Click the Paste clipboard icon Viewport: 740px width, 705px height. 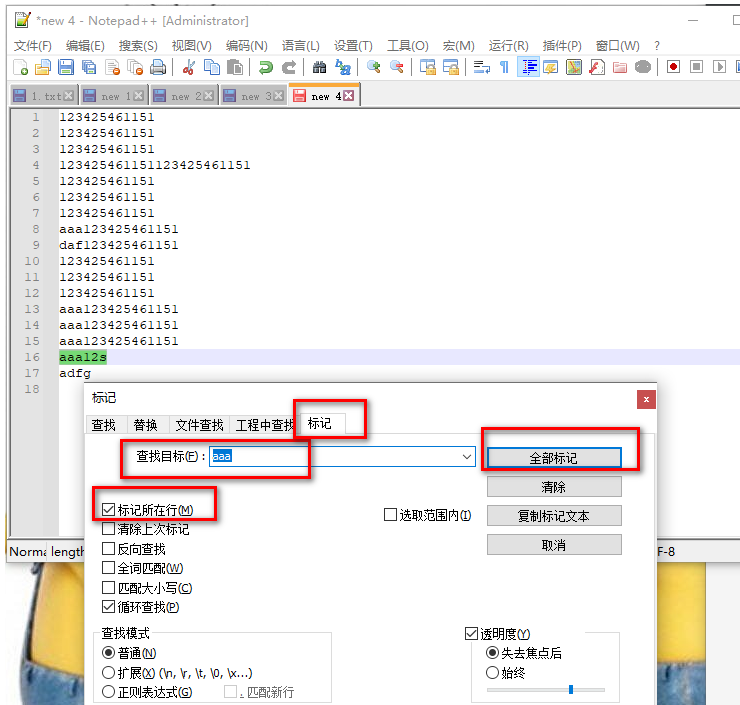click(235, 67)
